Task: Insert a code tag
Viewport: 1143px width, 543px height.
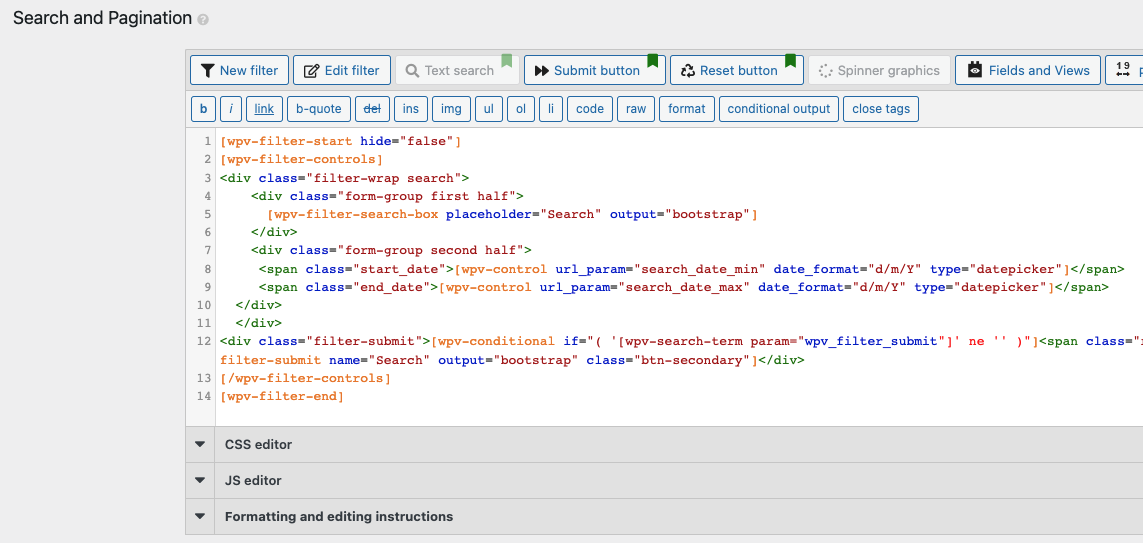Action: pyautogui.click(x=590, y=109)
